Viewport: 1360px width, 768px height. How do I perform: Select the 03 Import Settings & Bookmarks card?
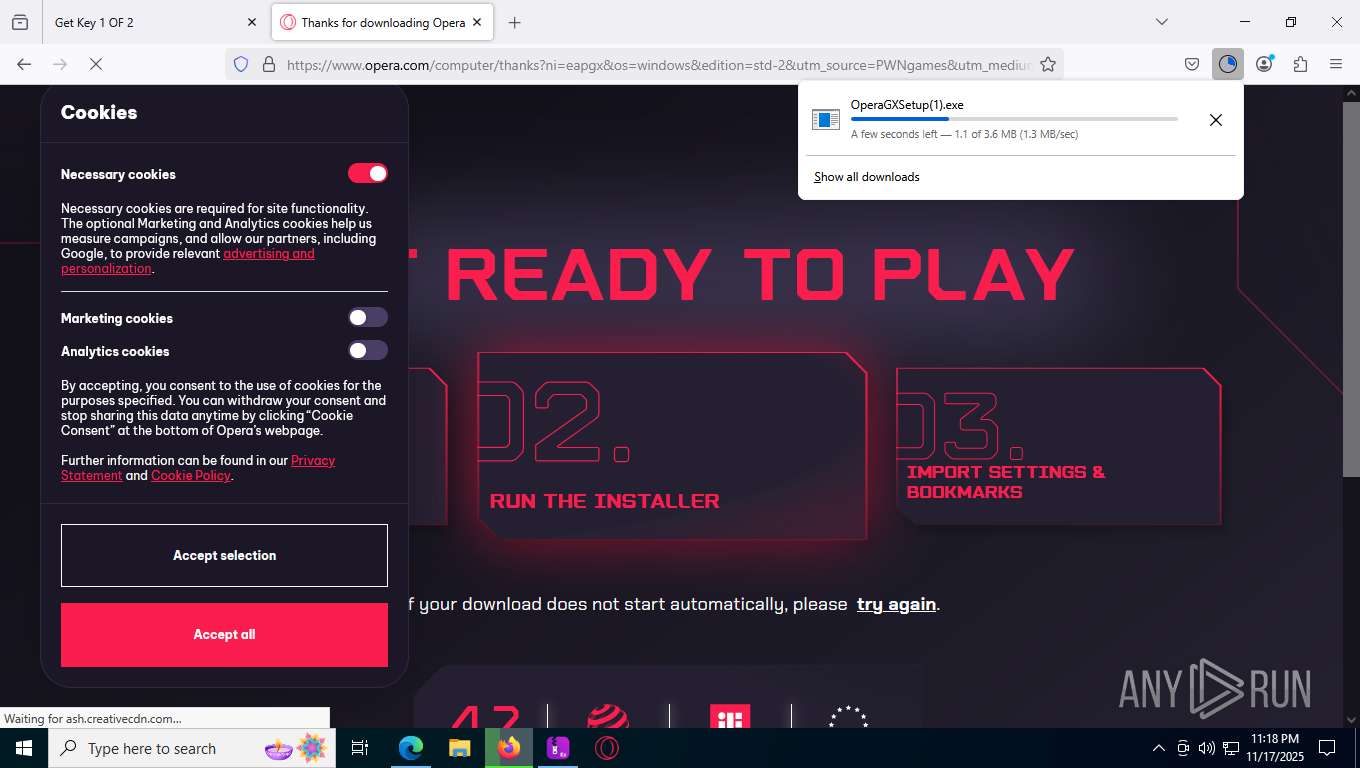(1058, 446)
